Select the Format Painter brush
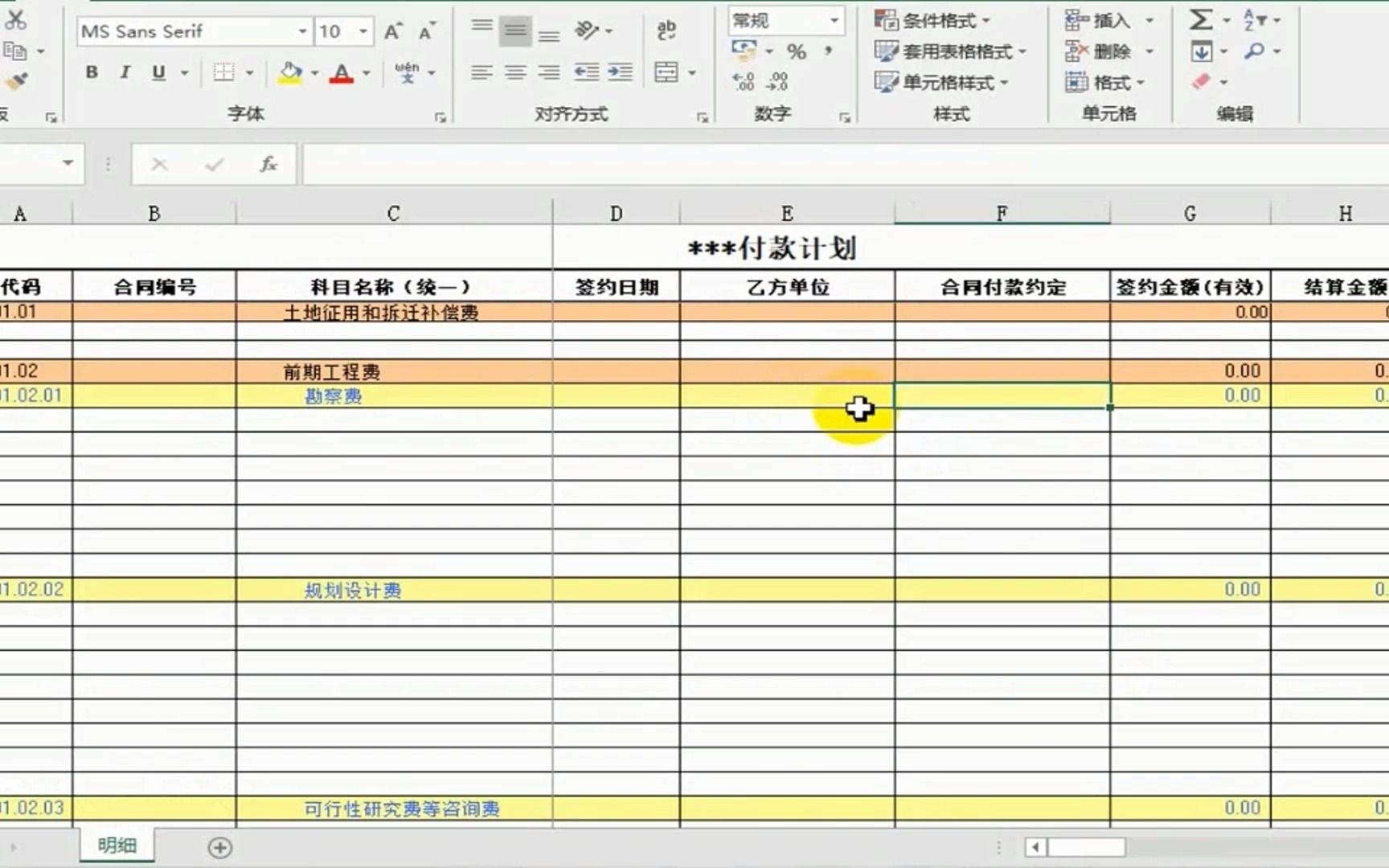The height and width of the screenshot is (868, 1389). pos(16,81)
